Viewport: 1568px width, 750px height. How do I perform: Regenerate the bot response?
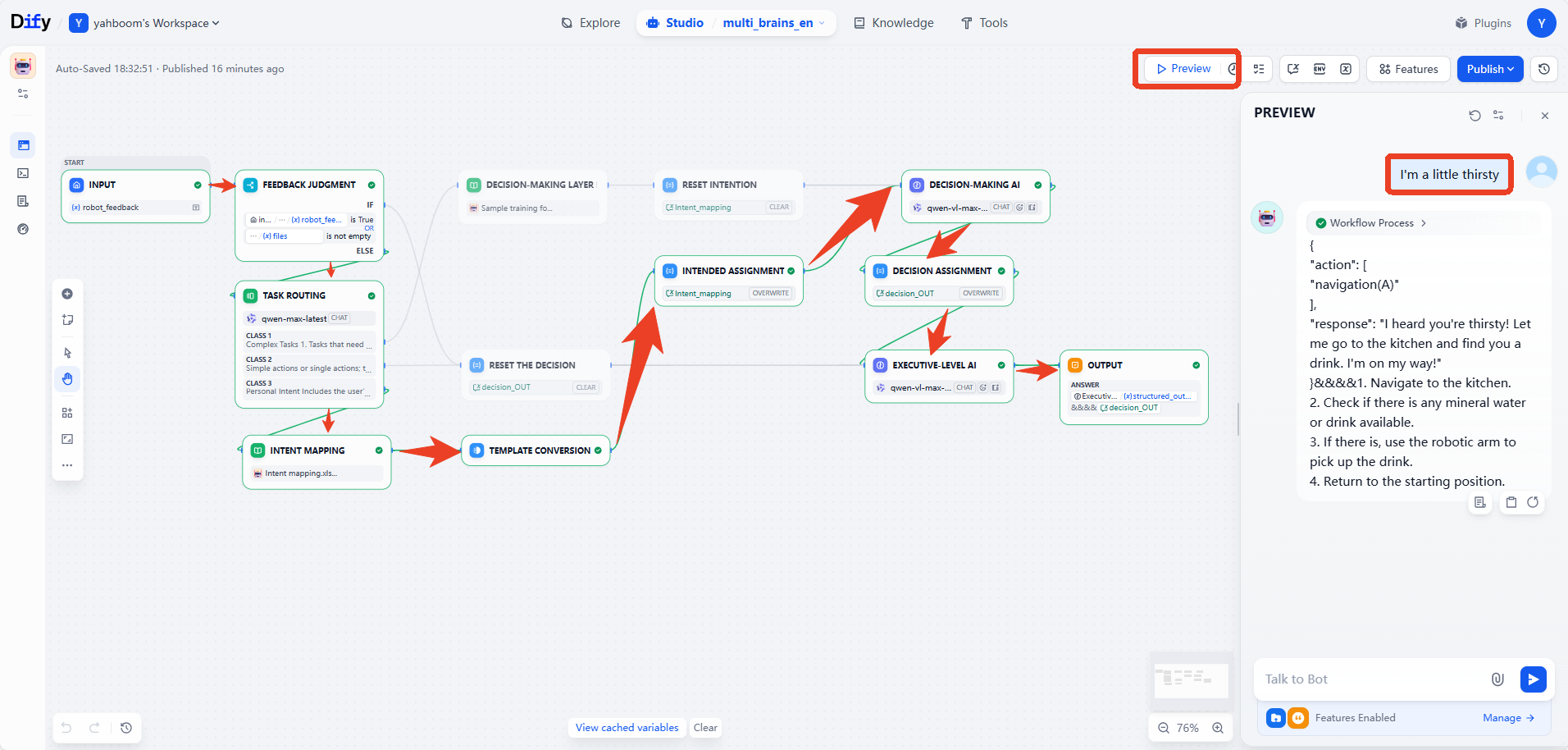(x=1533, y=502)
